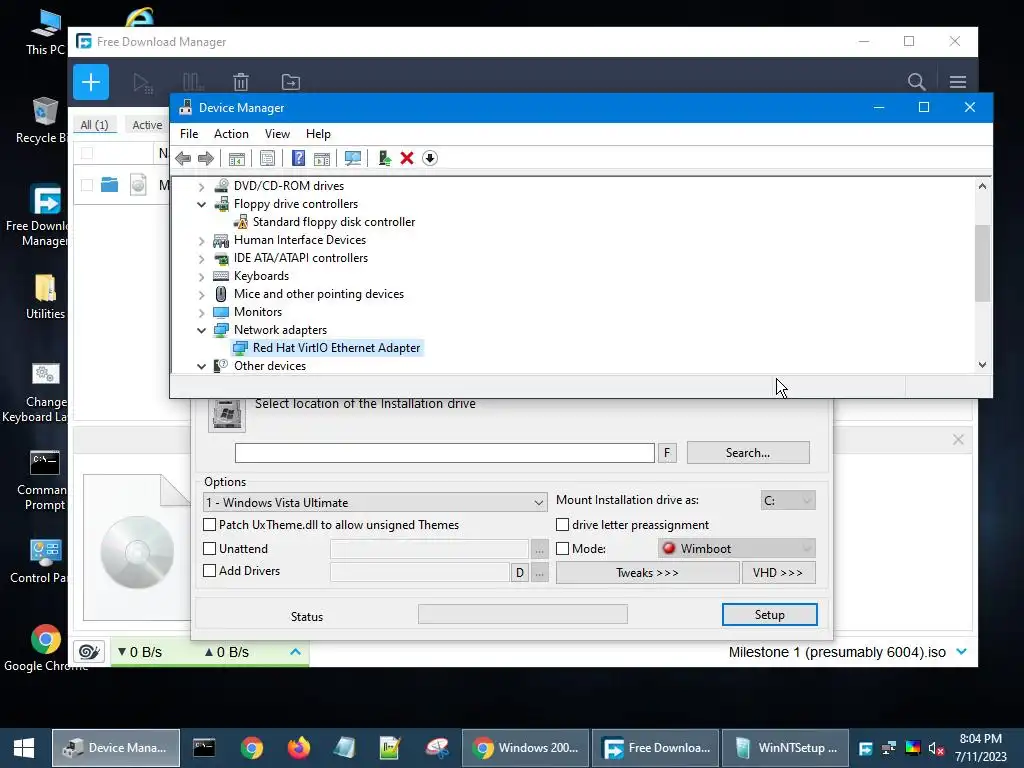Viewport: 1024px width, 768px height.
Task: Toggle Show/Hide Action Pane icon
Action: pyautogui.click(x=322, y=158)
